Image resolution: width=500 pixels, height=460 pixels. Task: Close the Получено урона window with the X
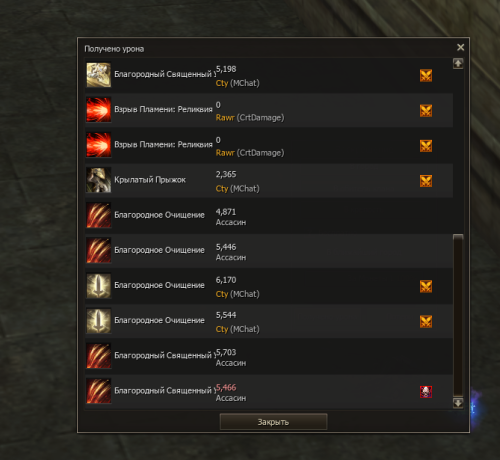pyautogui.click(x=460, y=47)
